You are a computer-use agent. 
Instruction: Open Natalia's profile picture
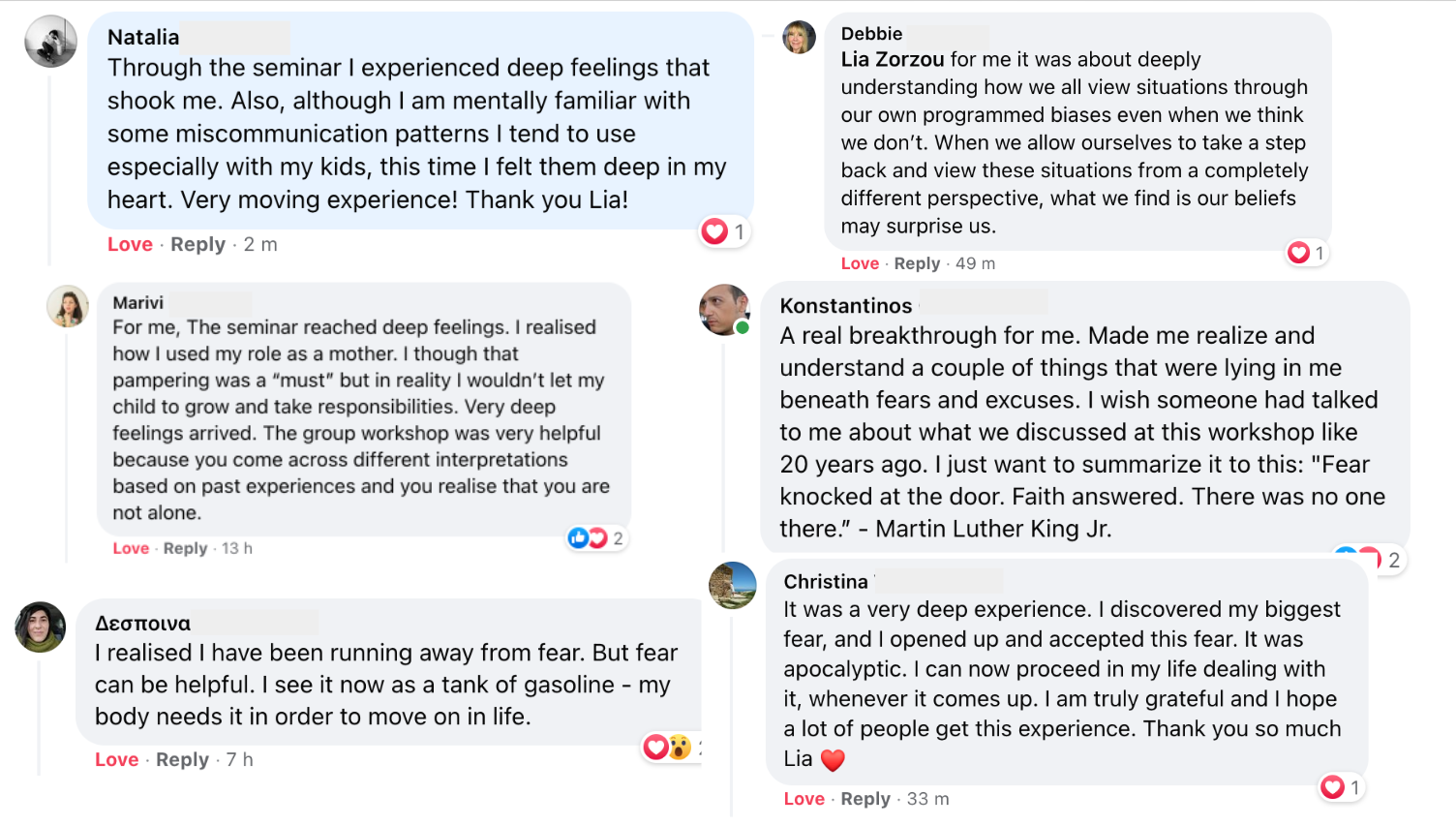coord(50,42)
